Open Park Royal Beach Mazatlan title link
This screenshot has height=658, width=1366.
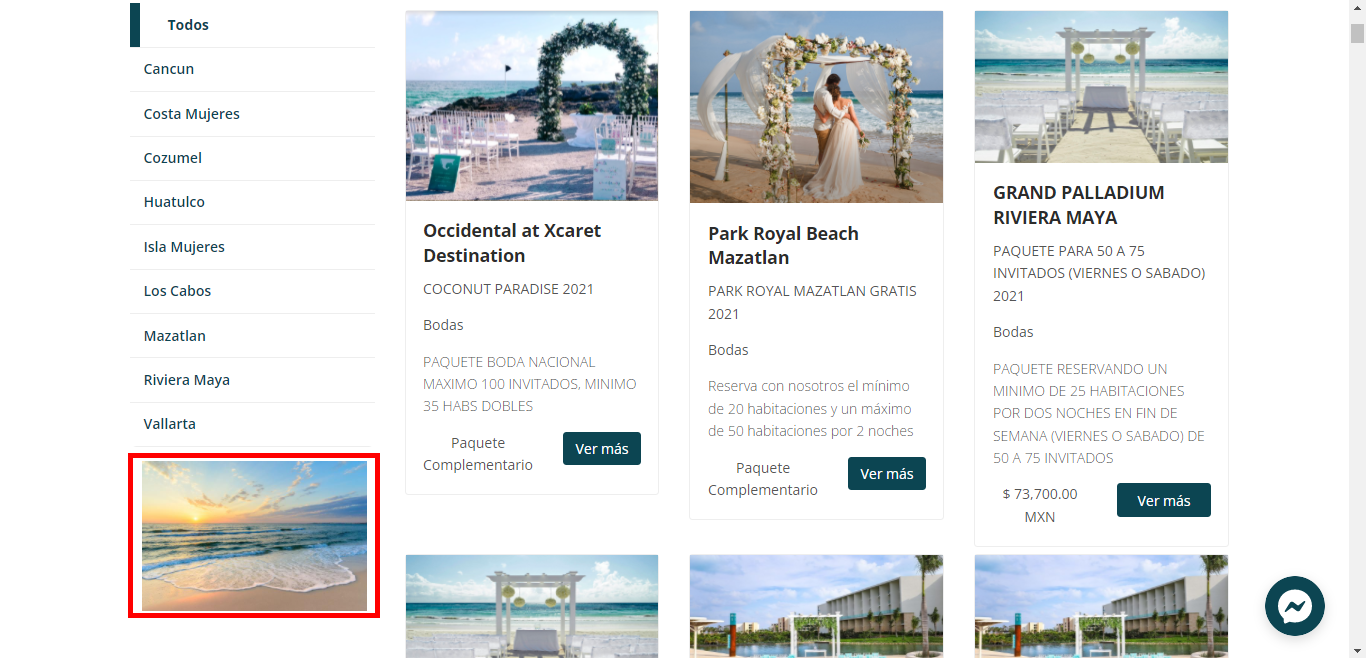pyautogui.click(x=783, y=245)
